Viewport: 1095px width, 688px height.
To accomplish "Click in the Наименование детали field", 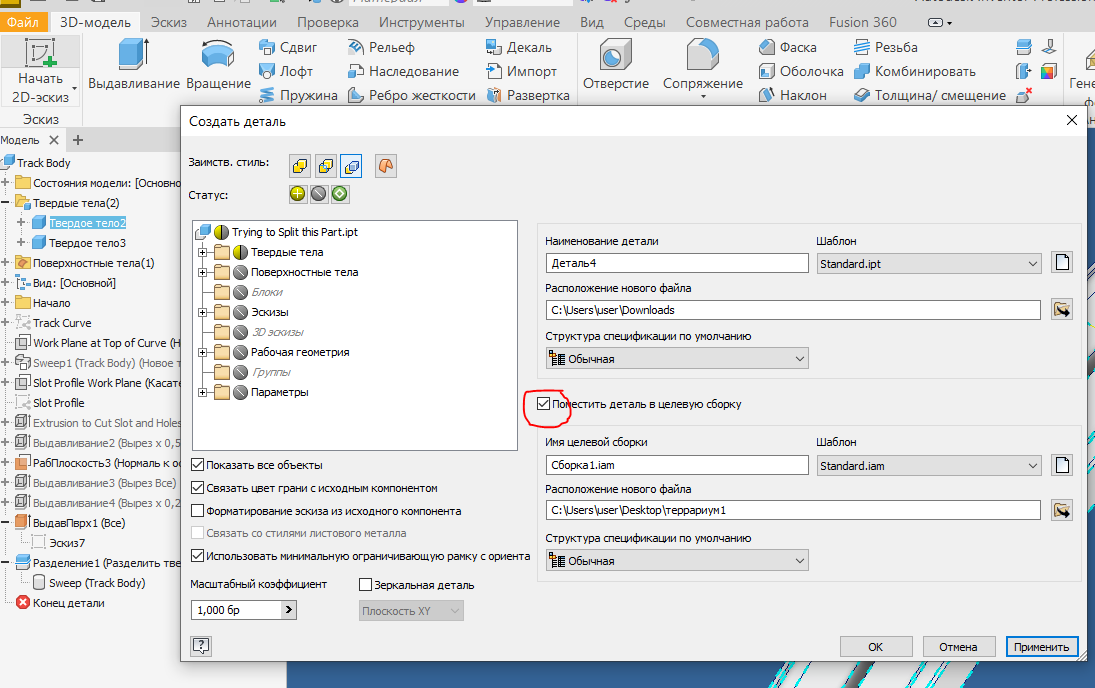I will (x=676, y=262).
